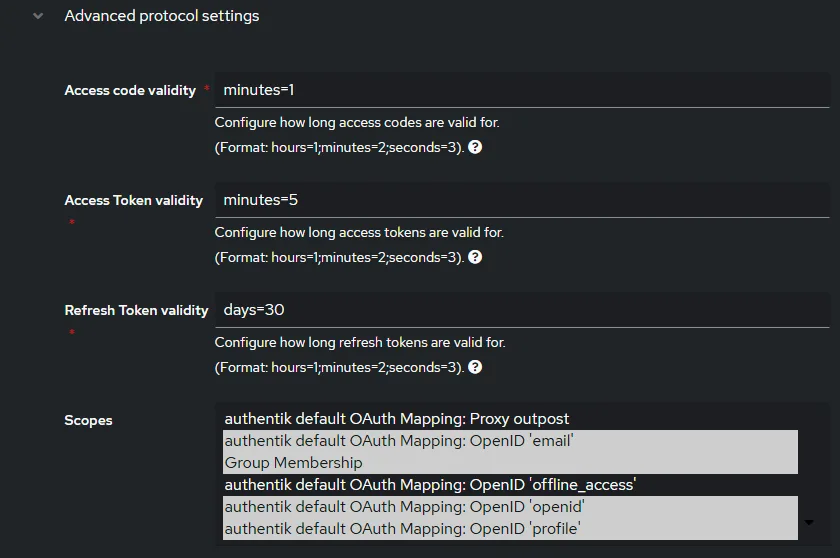Click the Access Token validity label
840x558 pixels.
pos(133,200)
